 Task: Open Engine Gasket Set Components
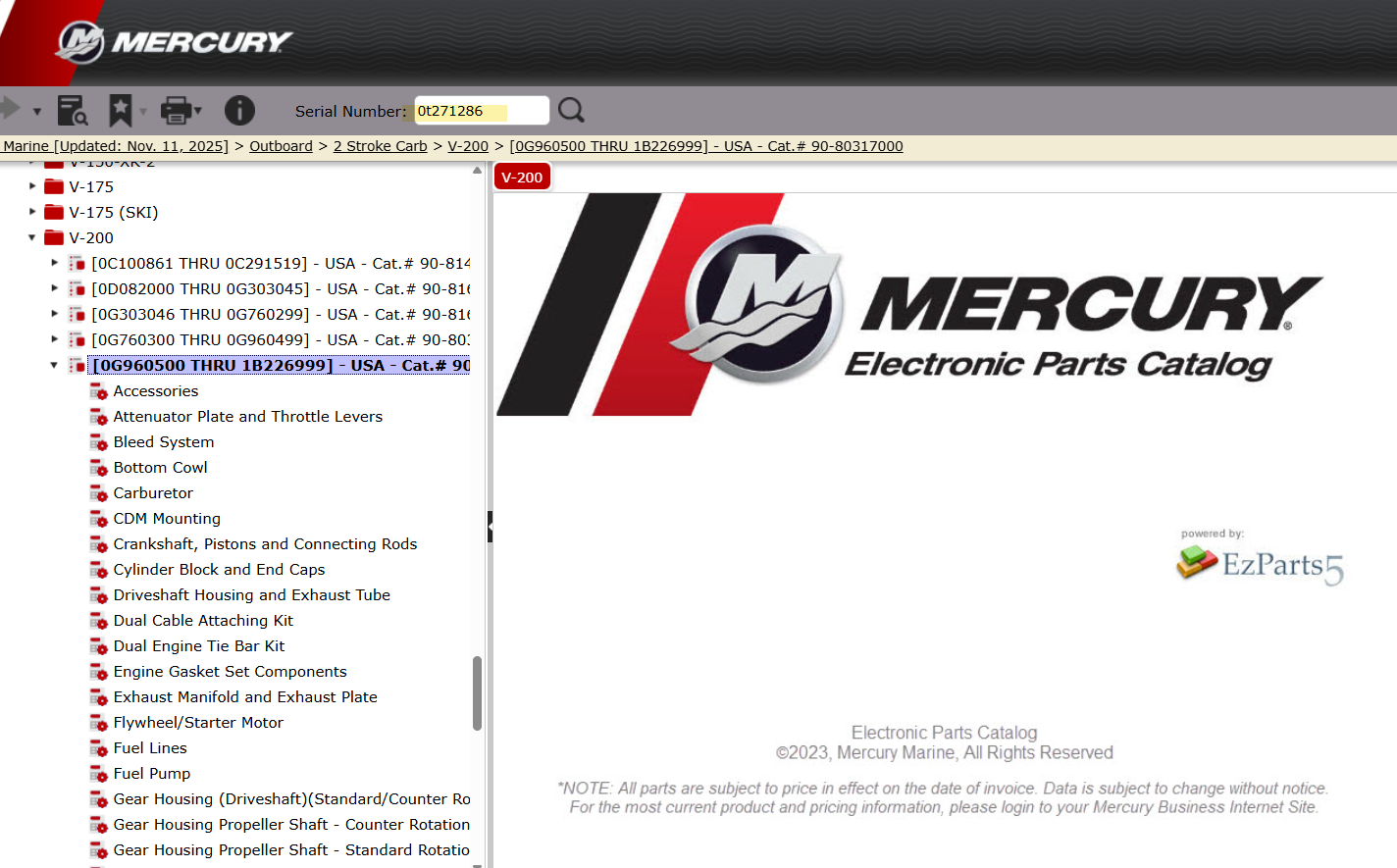[230, 671]
